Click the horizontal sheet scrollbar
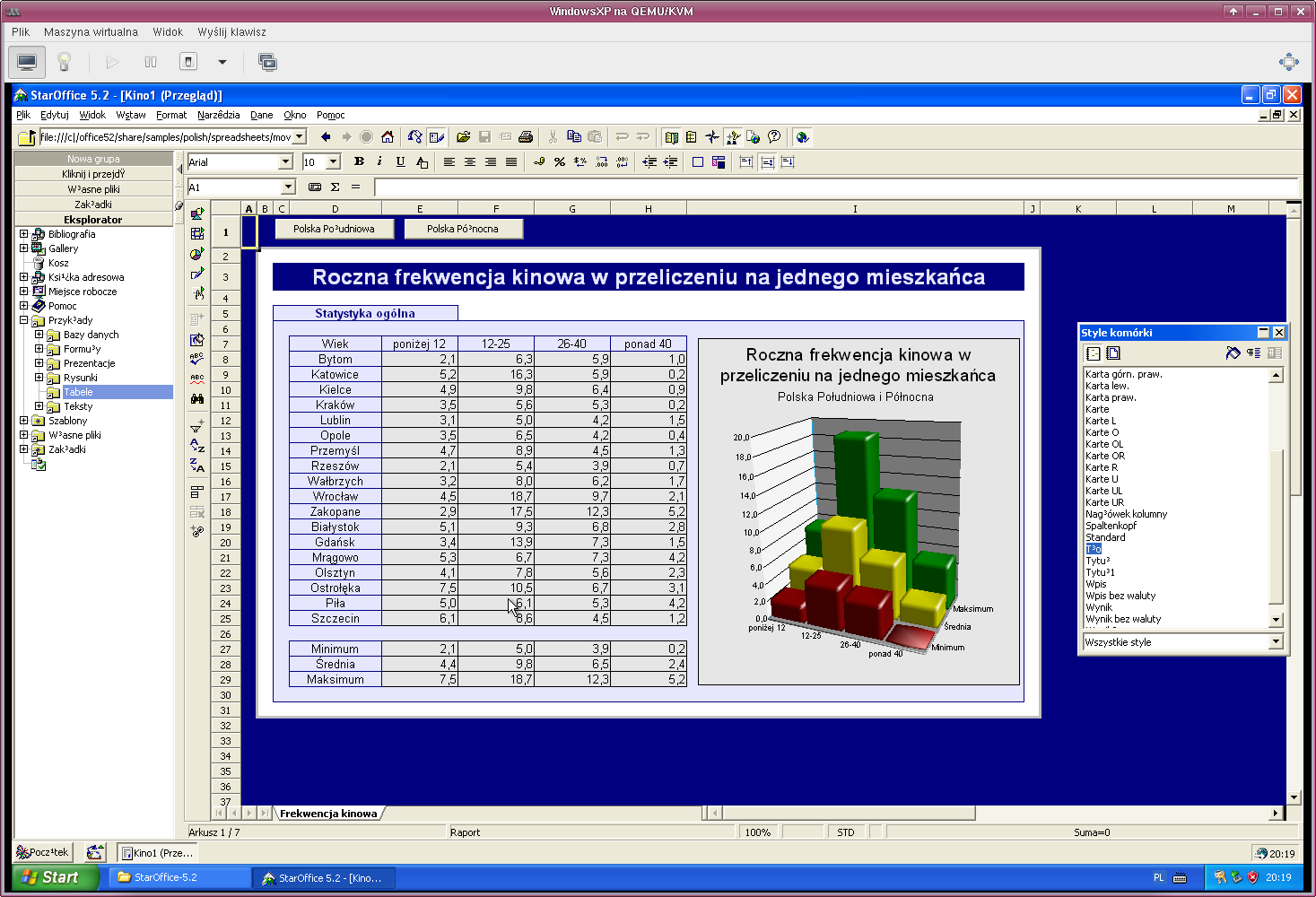This screenshot has width=1316, height=897. [995, 814]
